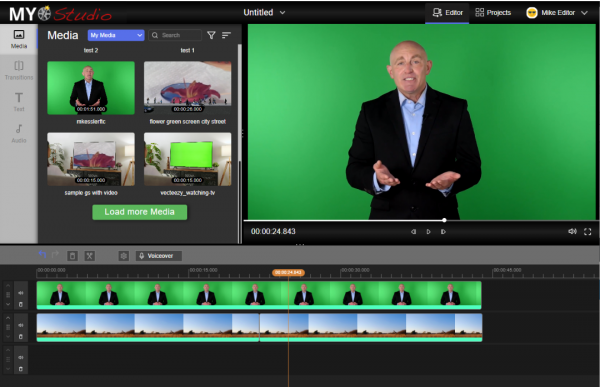Image resolution: width=600 pixels, height=387 pixels.
Task: Move the second track down
Action: (x=8, y=336)
